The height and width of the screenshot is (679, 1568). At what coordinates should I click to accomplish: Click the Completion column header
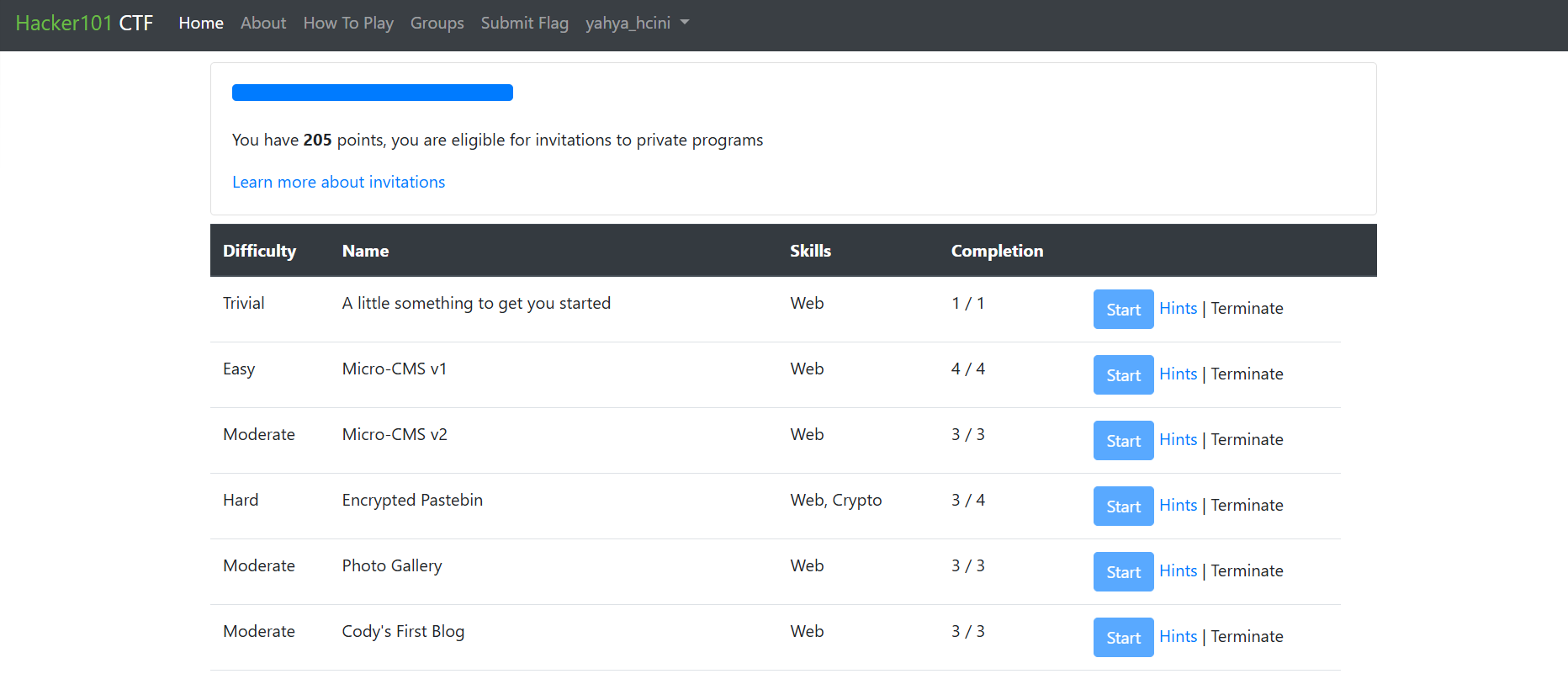(x=997, y=251)
